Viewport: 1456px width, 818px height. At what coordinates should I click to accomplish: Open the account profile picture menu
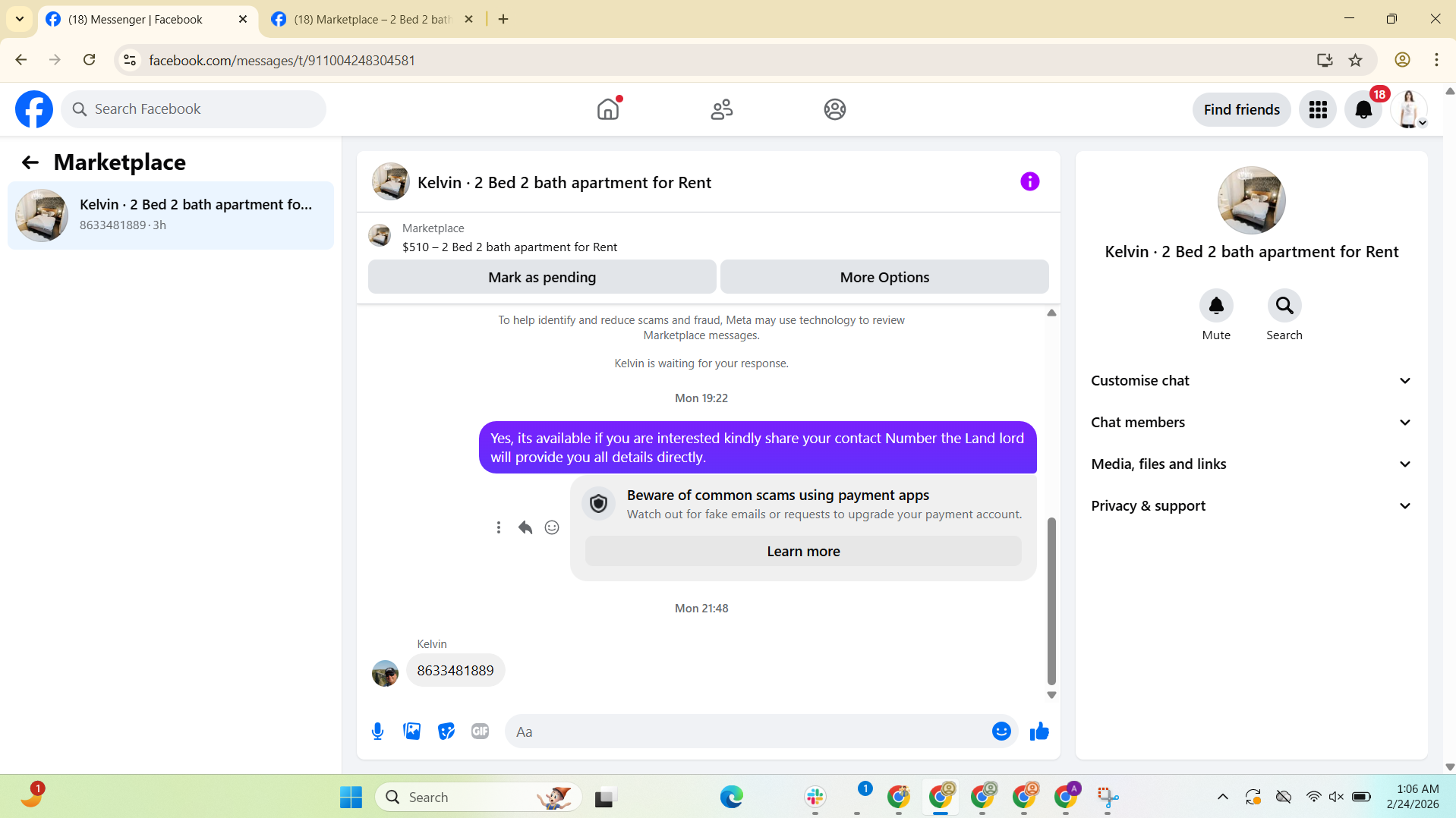1409,109
